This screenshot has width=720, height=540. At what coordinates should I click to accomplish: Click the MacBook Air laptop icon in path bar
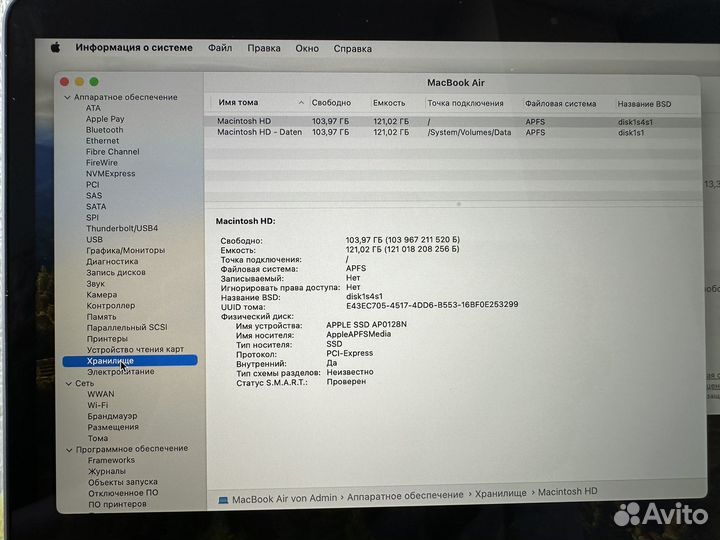click(x=223, y=500)
